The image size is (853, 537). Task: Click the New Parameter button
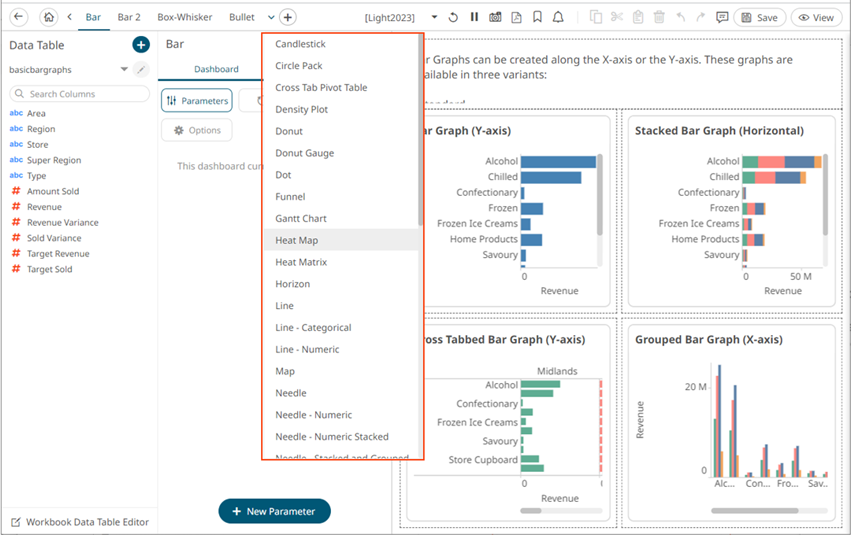click(x=274, y=511)
